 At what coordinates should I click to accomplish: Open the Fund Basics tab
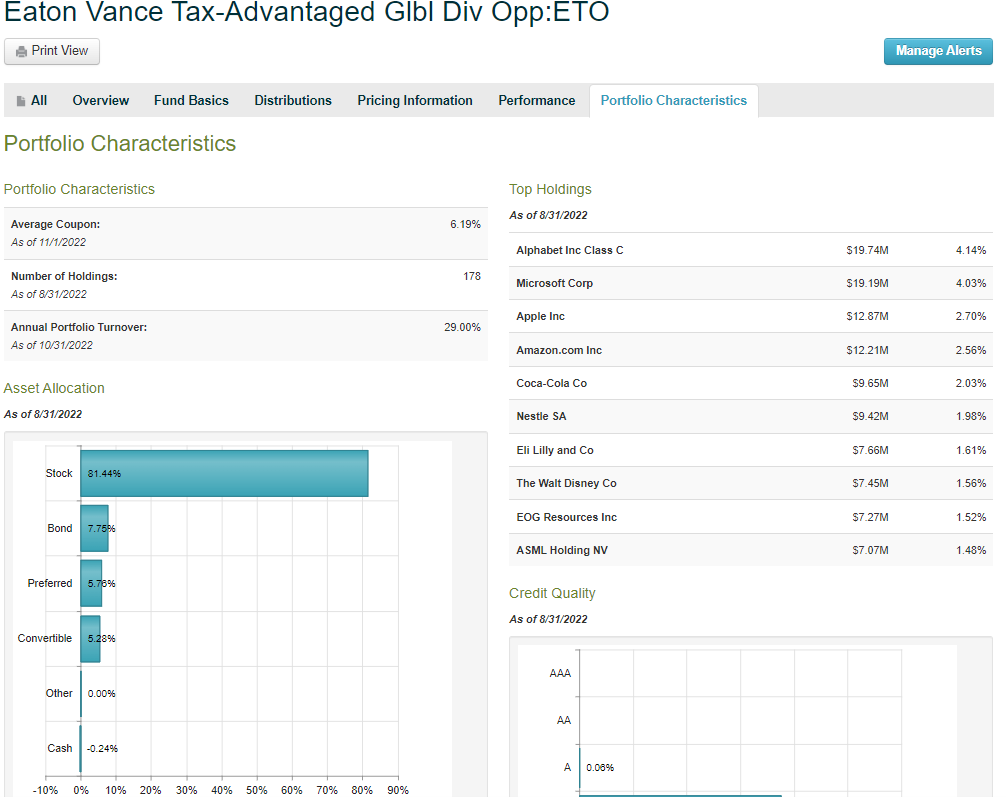click(x=191, y=101)
